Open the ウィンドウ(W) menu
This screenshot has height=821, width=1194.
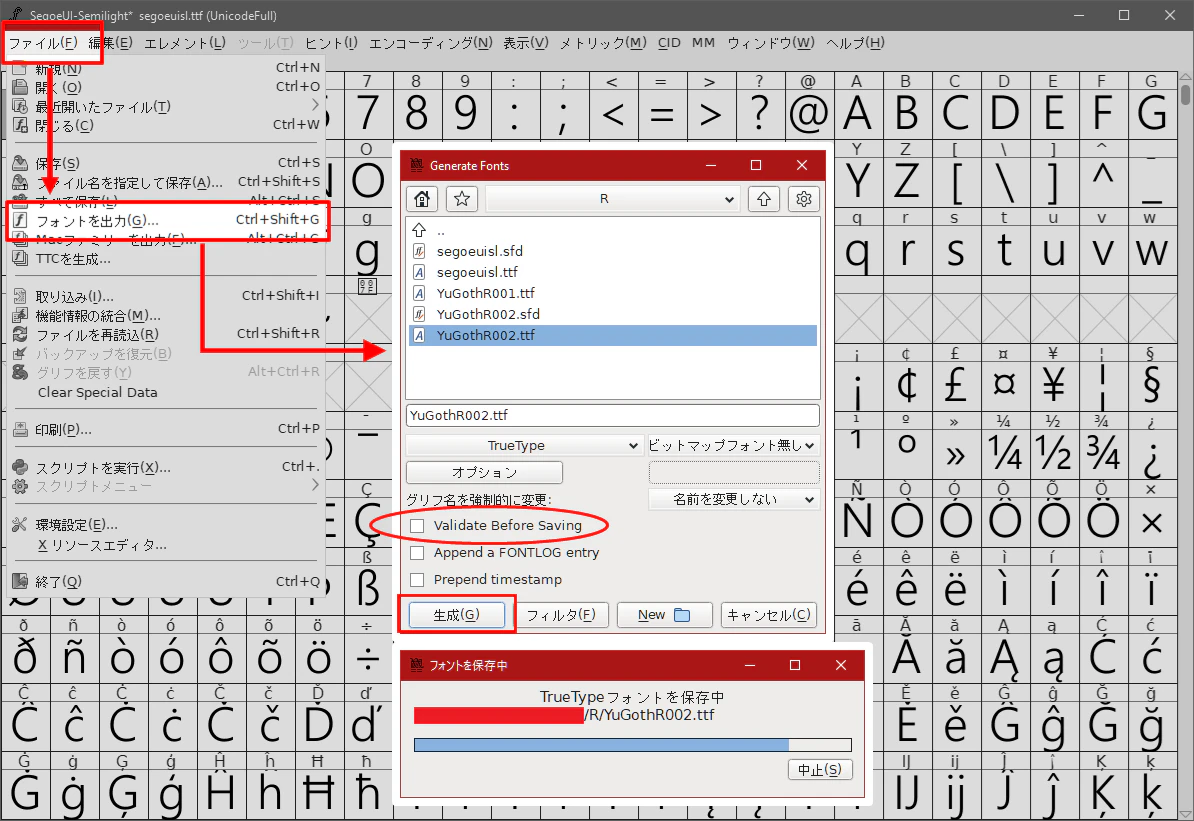tap(771, 43)
